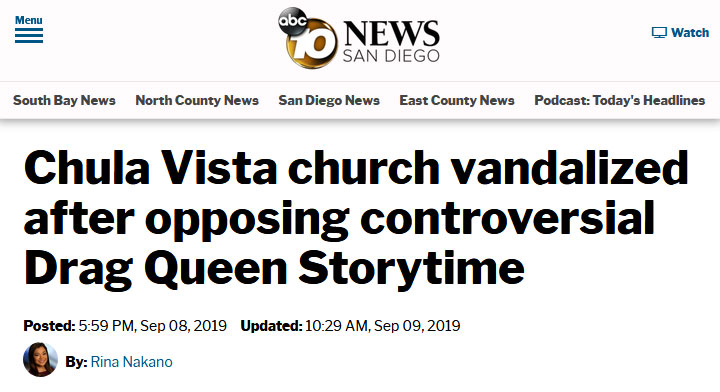Click the abc circle in logo

point(292,21)
